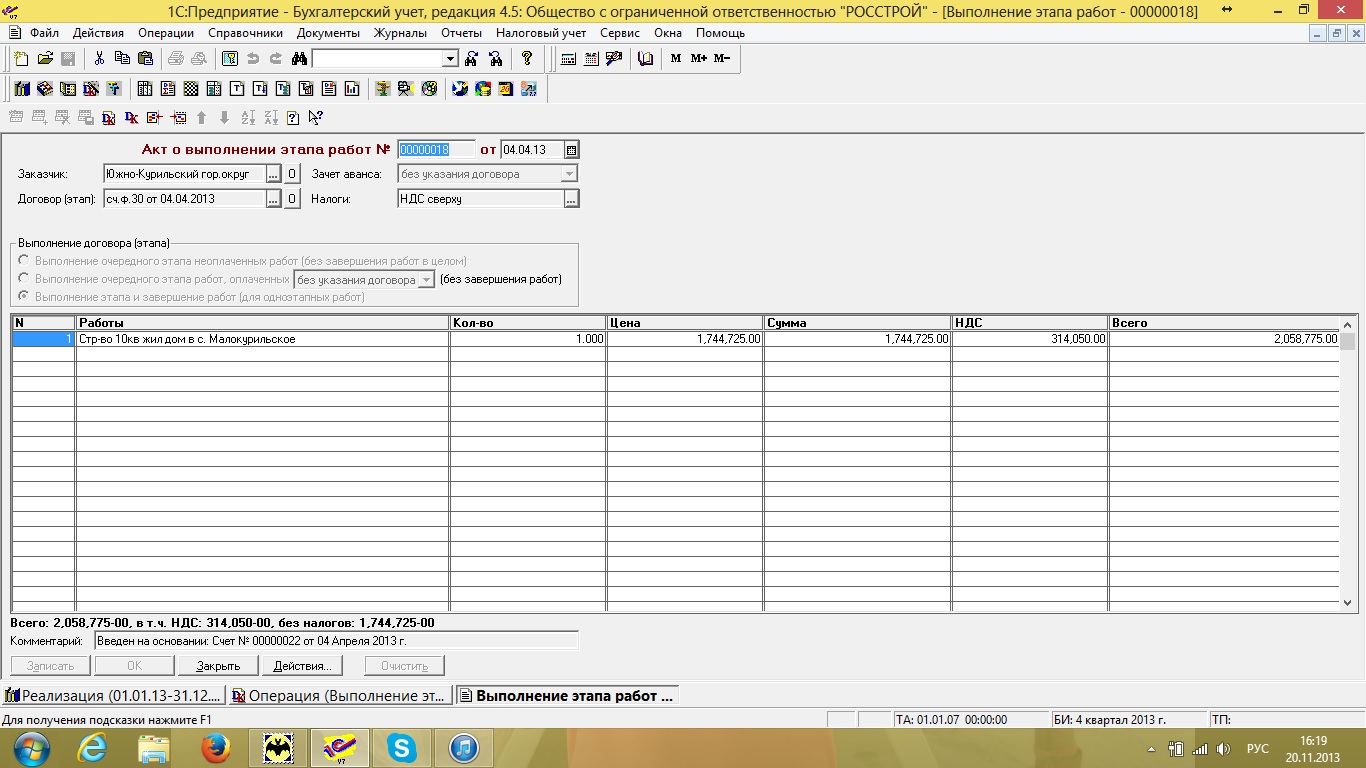Click the Комментарий text field
The height and width of the screenshot is (768, 1366).
[336, 641]
